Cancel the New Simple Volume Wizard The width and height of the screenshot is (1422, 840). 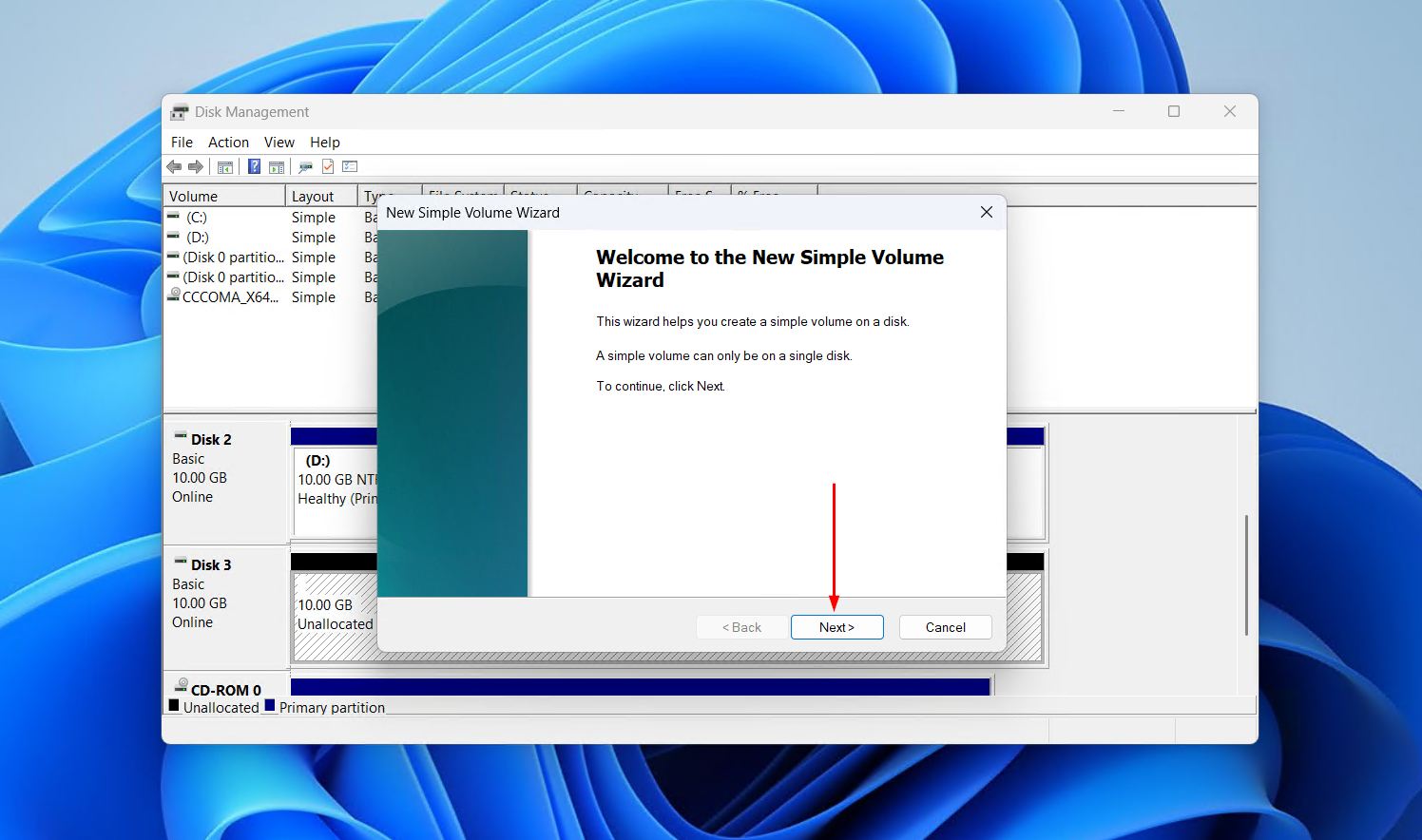pos(946,627)
